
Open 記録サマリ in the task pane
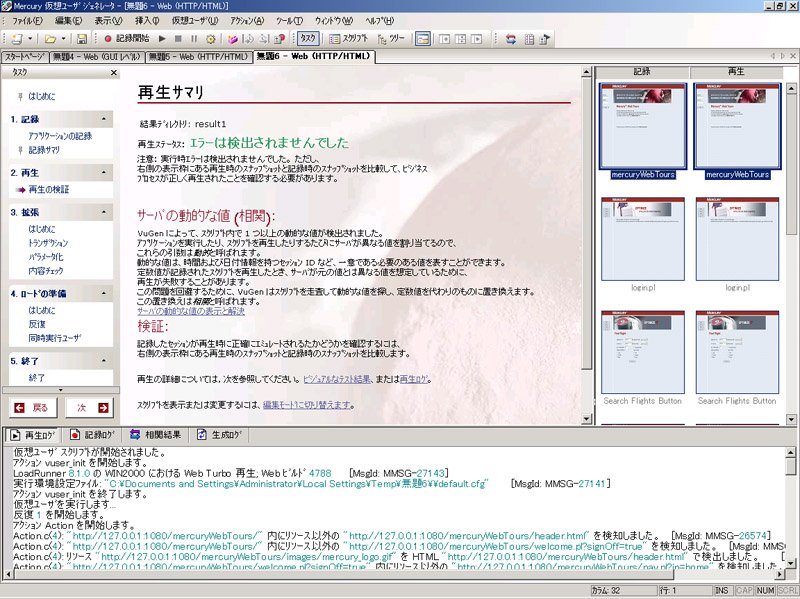tap(44, 150)
